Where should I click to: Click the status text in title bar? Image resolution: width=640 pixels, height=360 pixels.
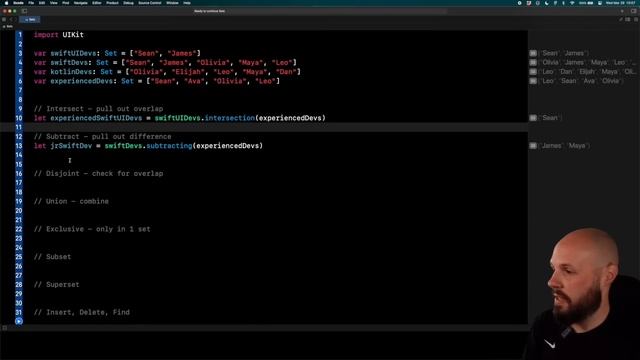click(x=209, y=11)
